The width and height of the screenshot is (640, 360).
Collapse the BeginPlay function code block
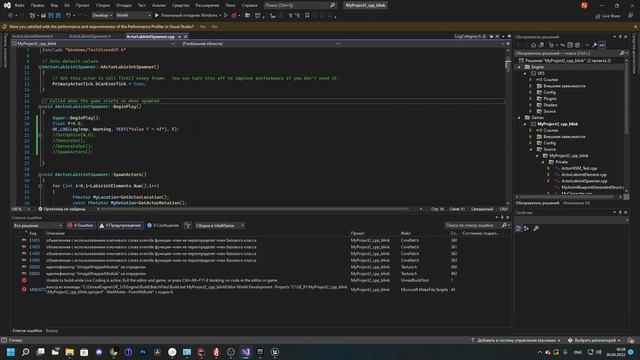pyautogui.click(x=40, y=107)
